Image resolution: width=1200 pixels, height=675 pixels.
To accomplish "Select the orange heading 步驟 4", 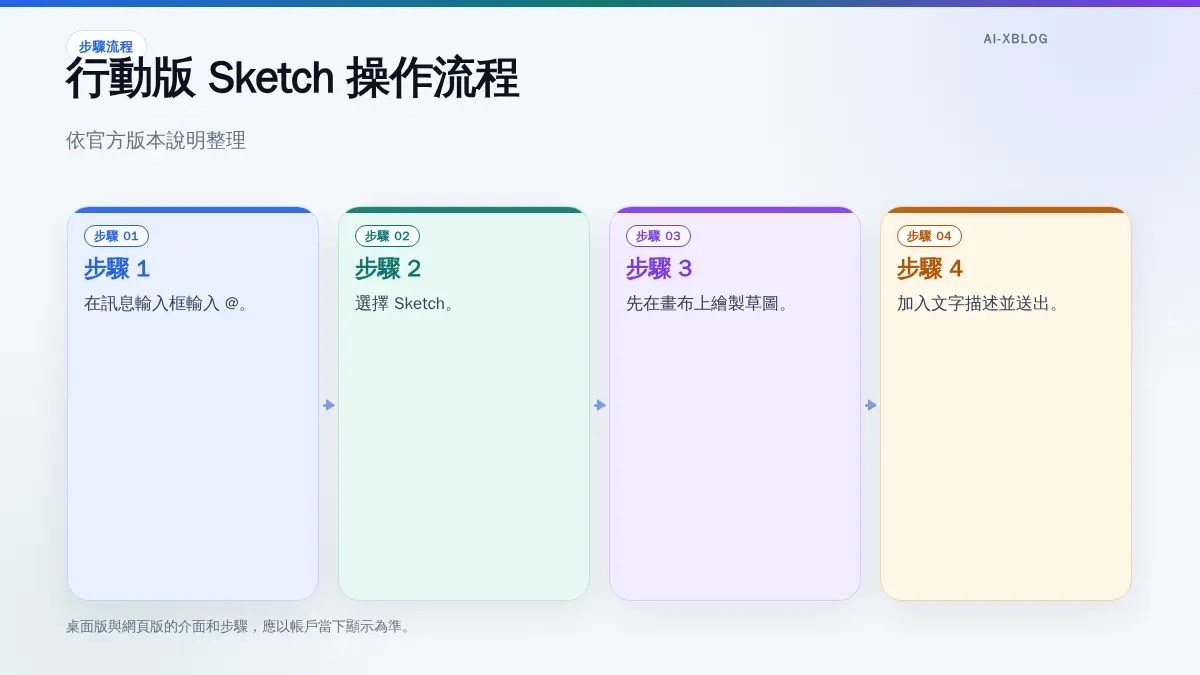I will pyautogui.click(x=930, y=269).
